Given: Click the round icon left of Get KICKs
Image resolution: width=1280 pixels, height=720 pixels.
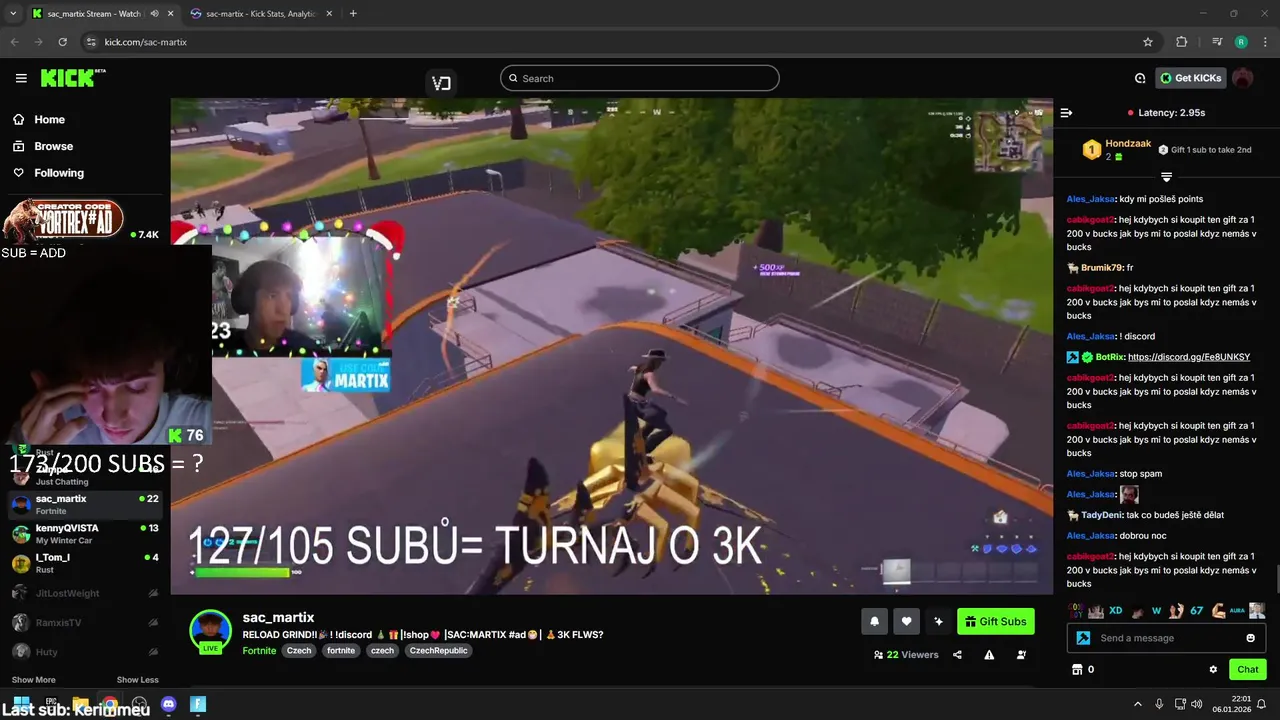Looking at the screenshot, I should pos(1140,78).
